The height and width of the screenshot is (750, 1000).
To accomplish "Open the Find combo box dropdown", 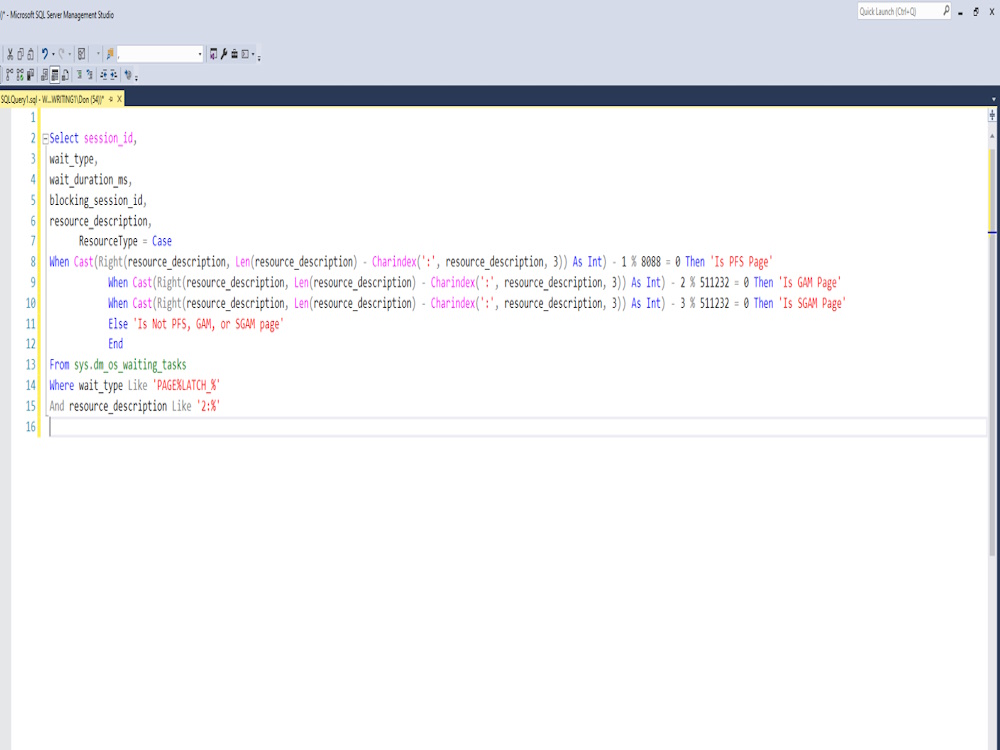I will click(200, 54).
